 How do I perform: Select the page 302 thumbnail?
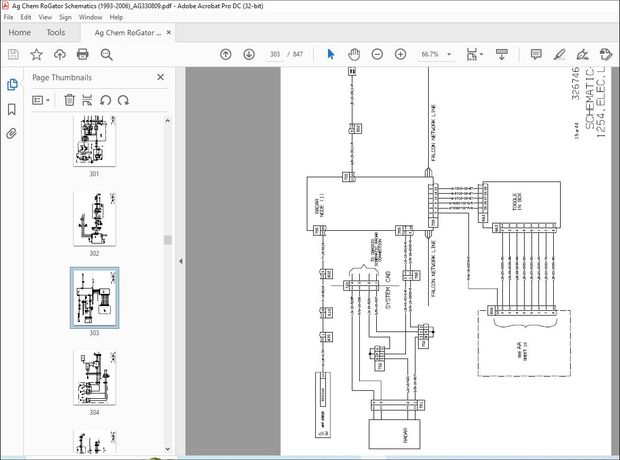[x=95, y=219]
